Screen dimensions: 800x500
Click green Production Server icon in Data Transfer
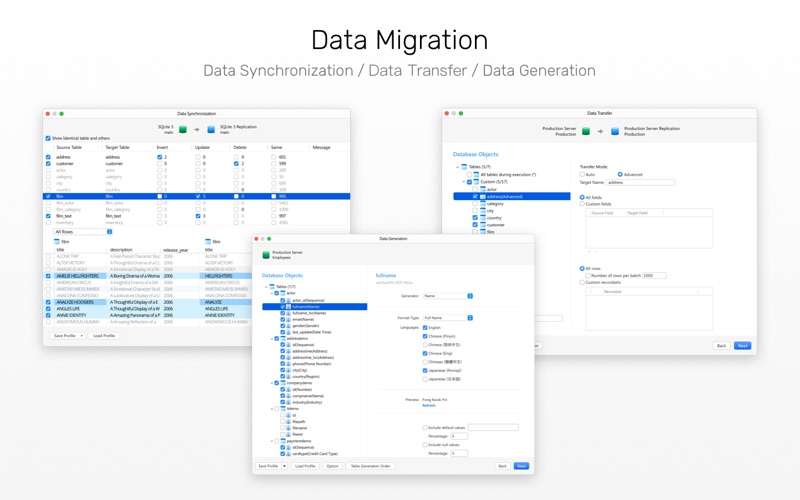coord(586,131)
